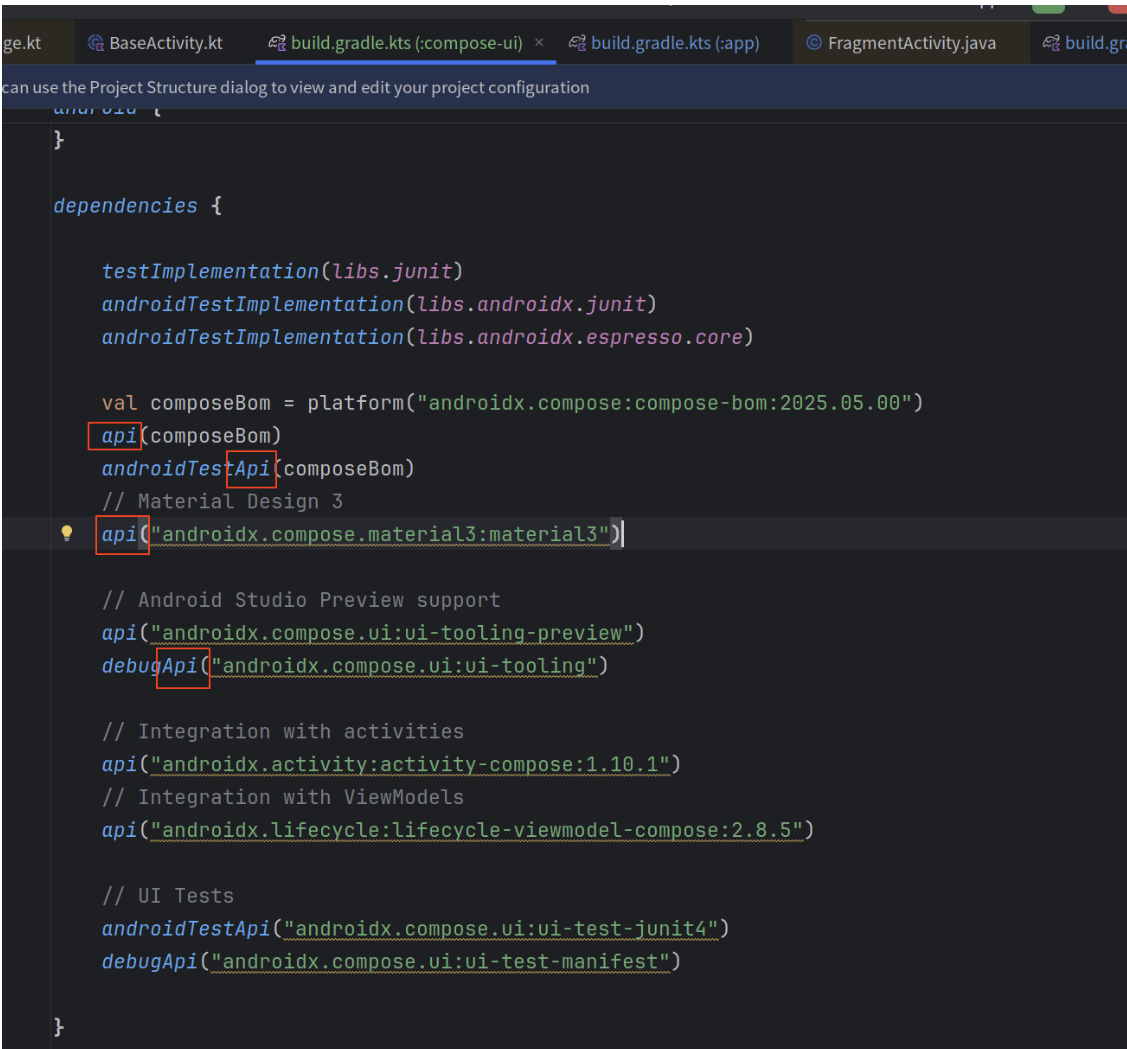Click the Gradle icon on the rightmost truncated tab

[1053, 42]
